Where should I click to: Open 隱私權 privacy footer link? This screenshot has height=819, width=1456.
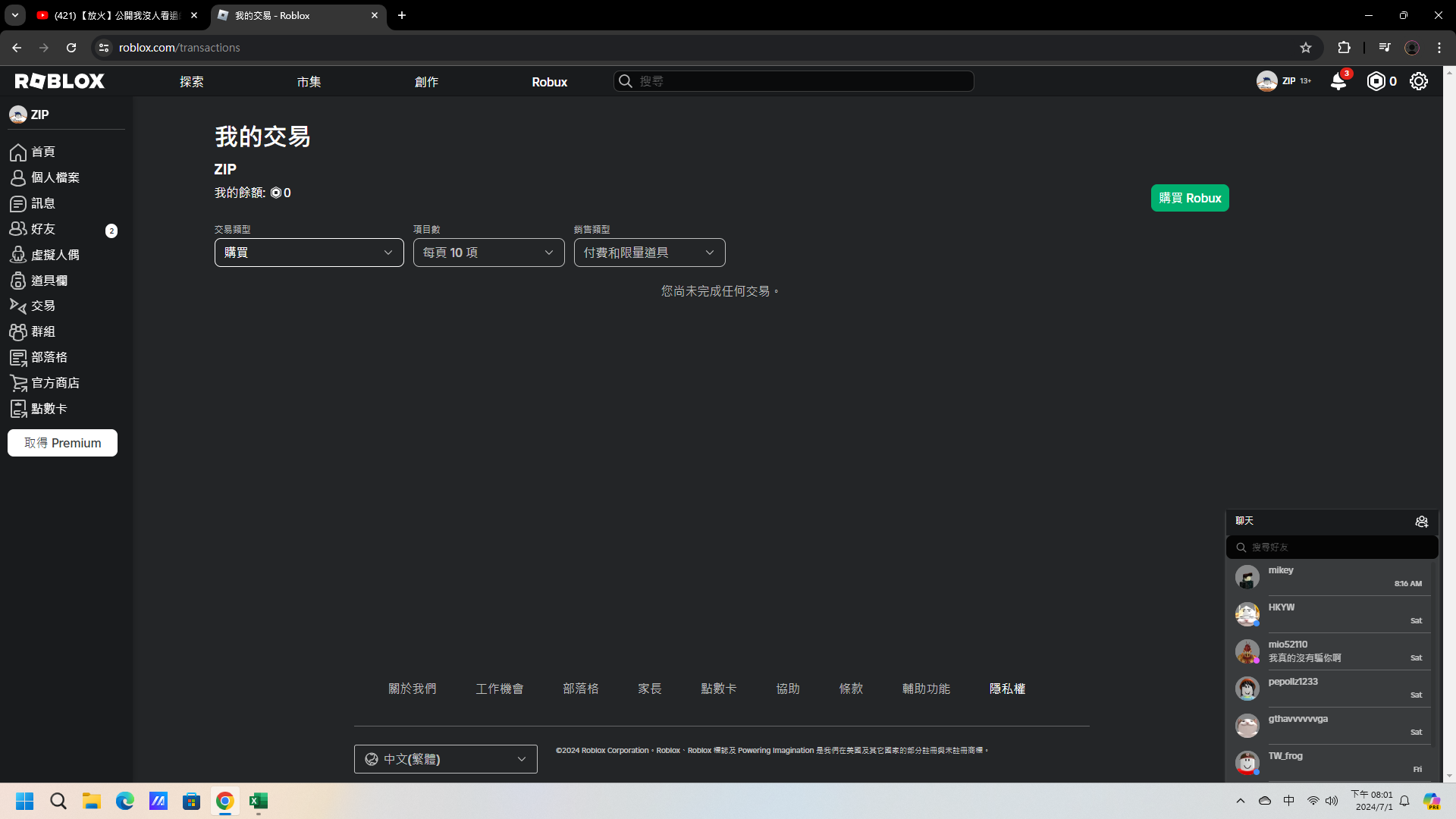coord(1007,689)
